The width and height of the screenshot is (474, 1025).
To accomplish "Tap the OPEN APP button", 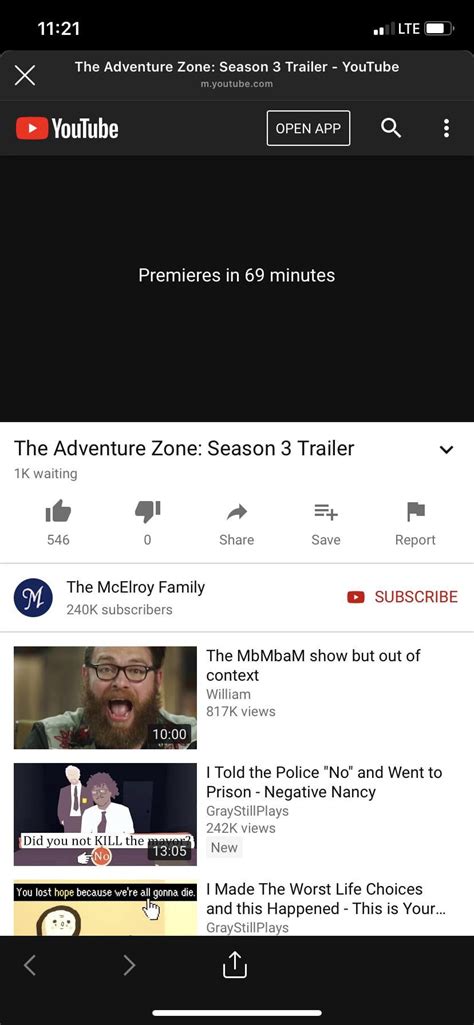I will (309, 128).
